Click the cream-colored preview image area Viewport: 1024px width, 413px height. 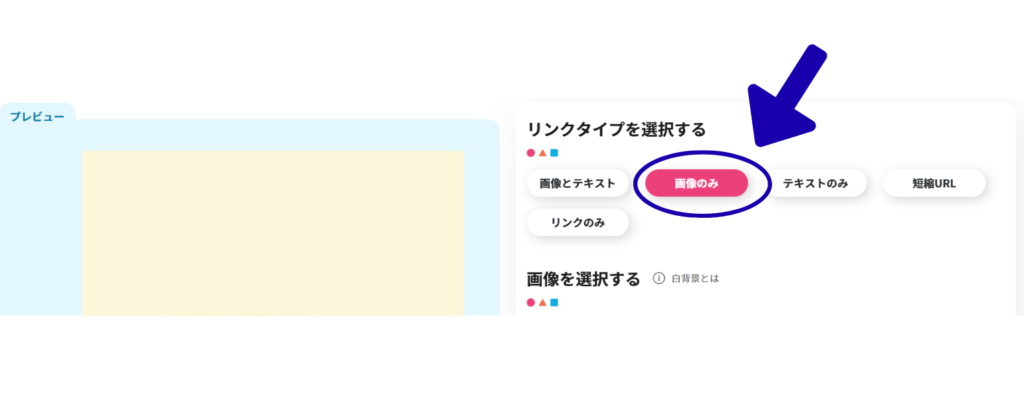(272, 232)
